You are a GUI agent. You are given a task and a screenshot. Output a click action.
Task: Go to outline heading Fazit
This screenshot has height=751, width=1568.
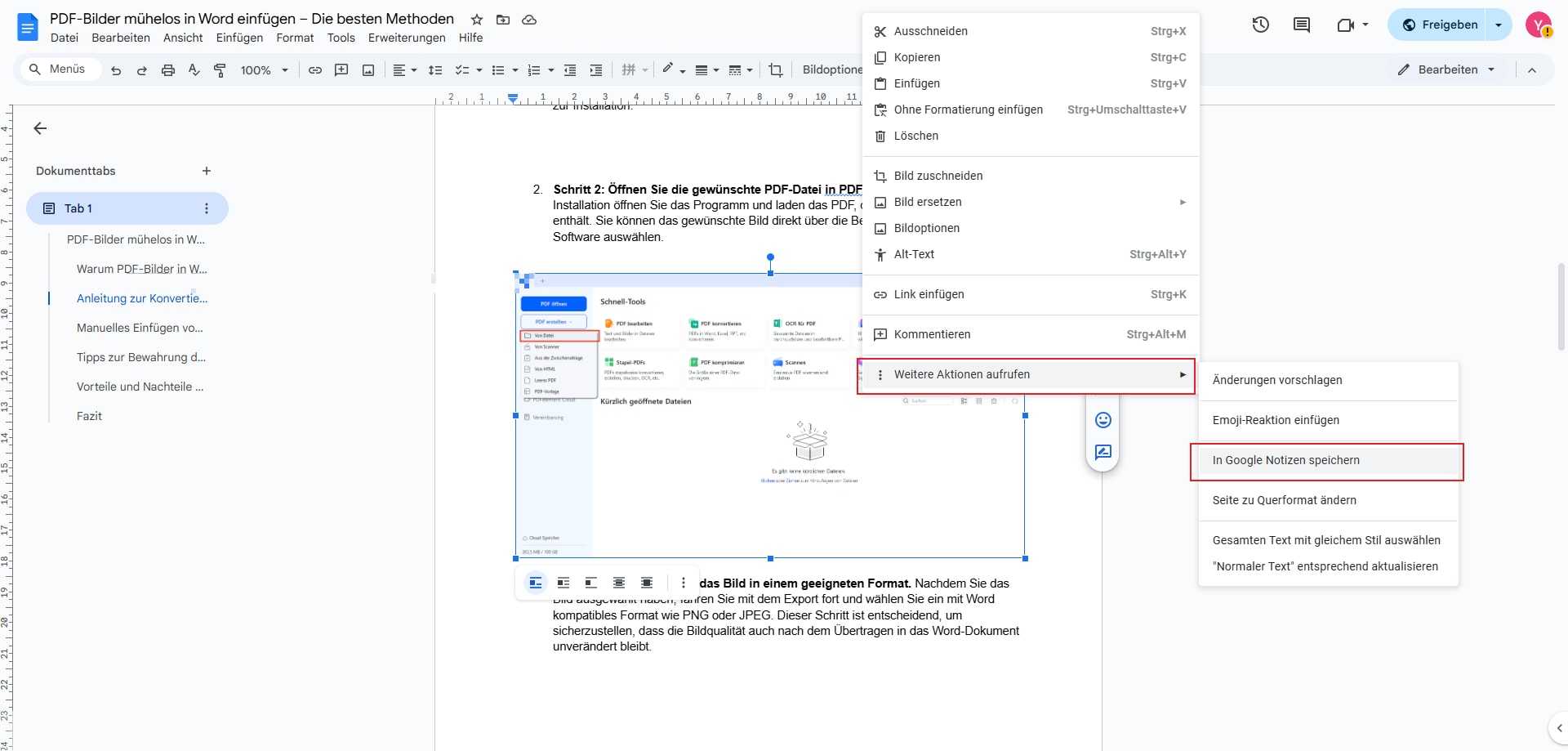pyautogui.click(x=89, y=416)
